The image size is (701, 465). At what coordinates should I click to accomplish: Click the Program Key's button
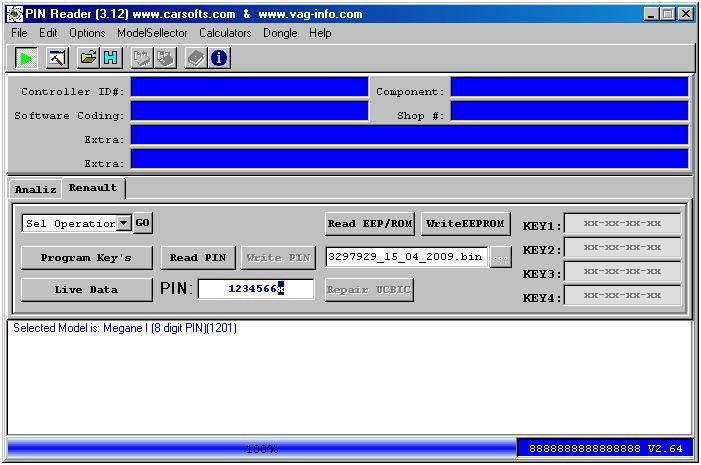86,257
